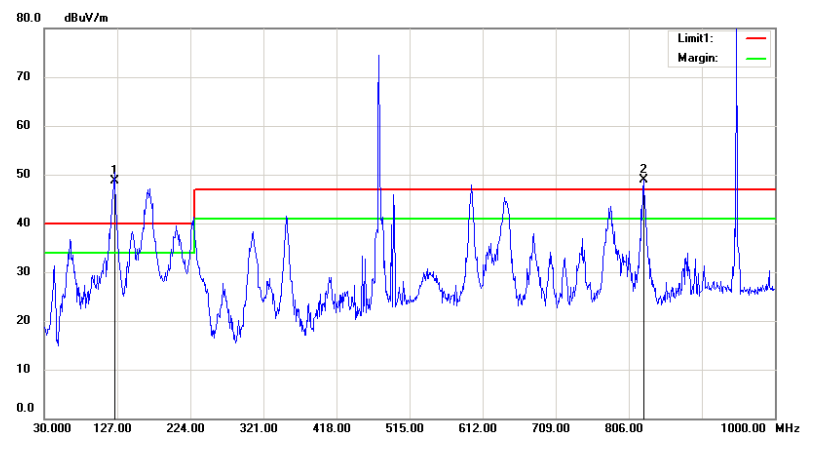The height and width of the screenshot is (459, 813).
Task: Click the MHz unit label on frequency axis
Action: pos(787,428)
